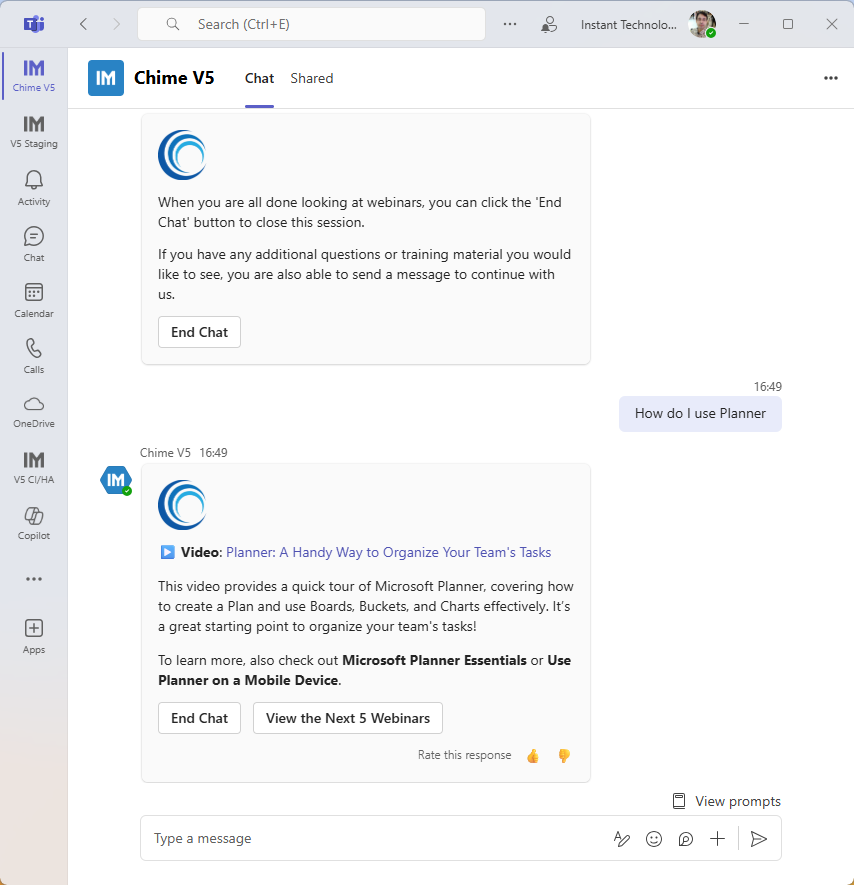The height and width of the screenshot is (885, 854).
Task: Click 'Microsoft Planner Essentials' bold text
Action: coord(434,660)
